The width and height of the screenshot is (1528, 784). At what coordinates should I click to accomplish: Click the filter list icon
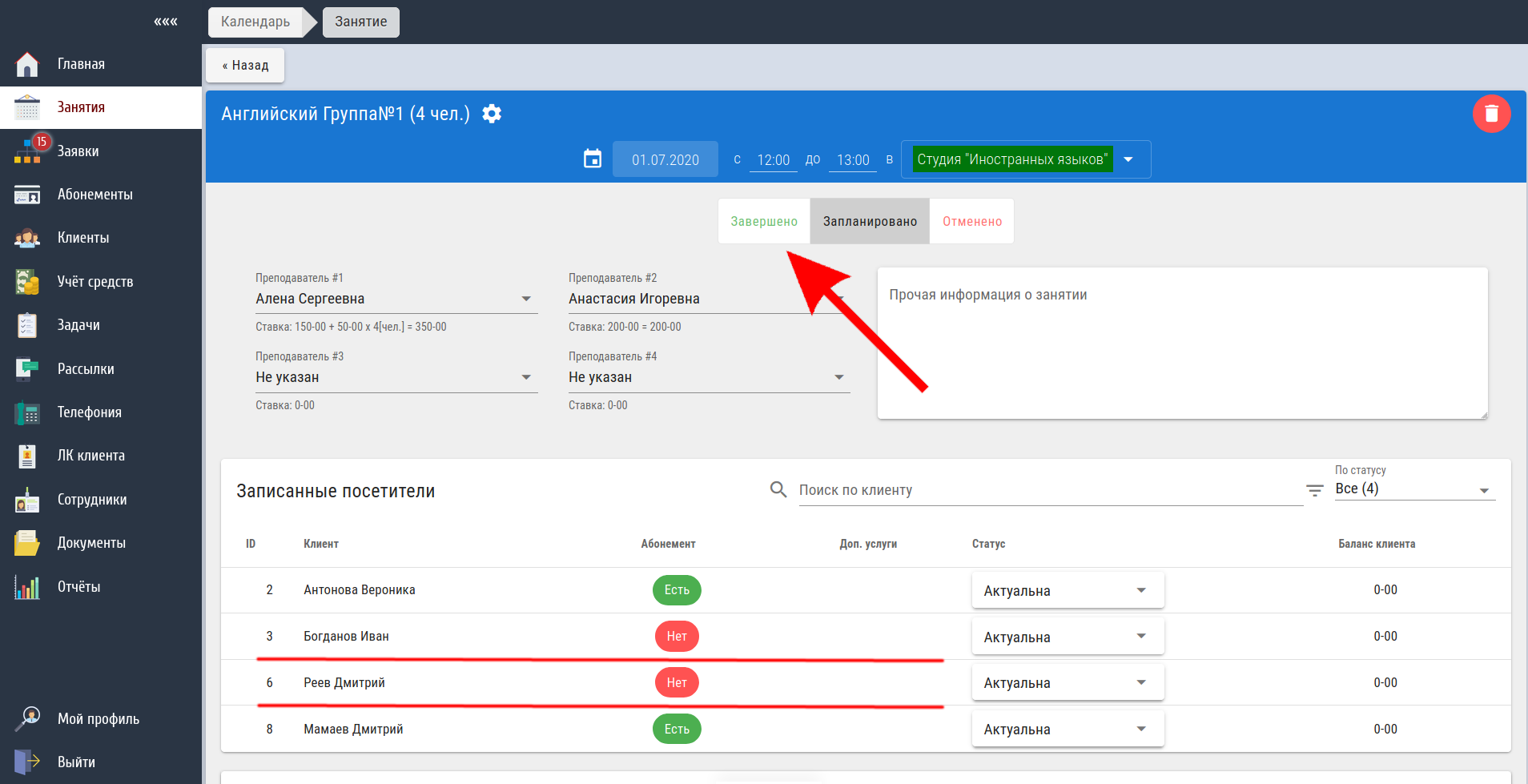1315,490
